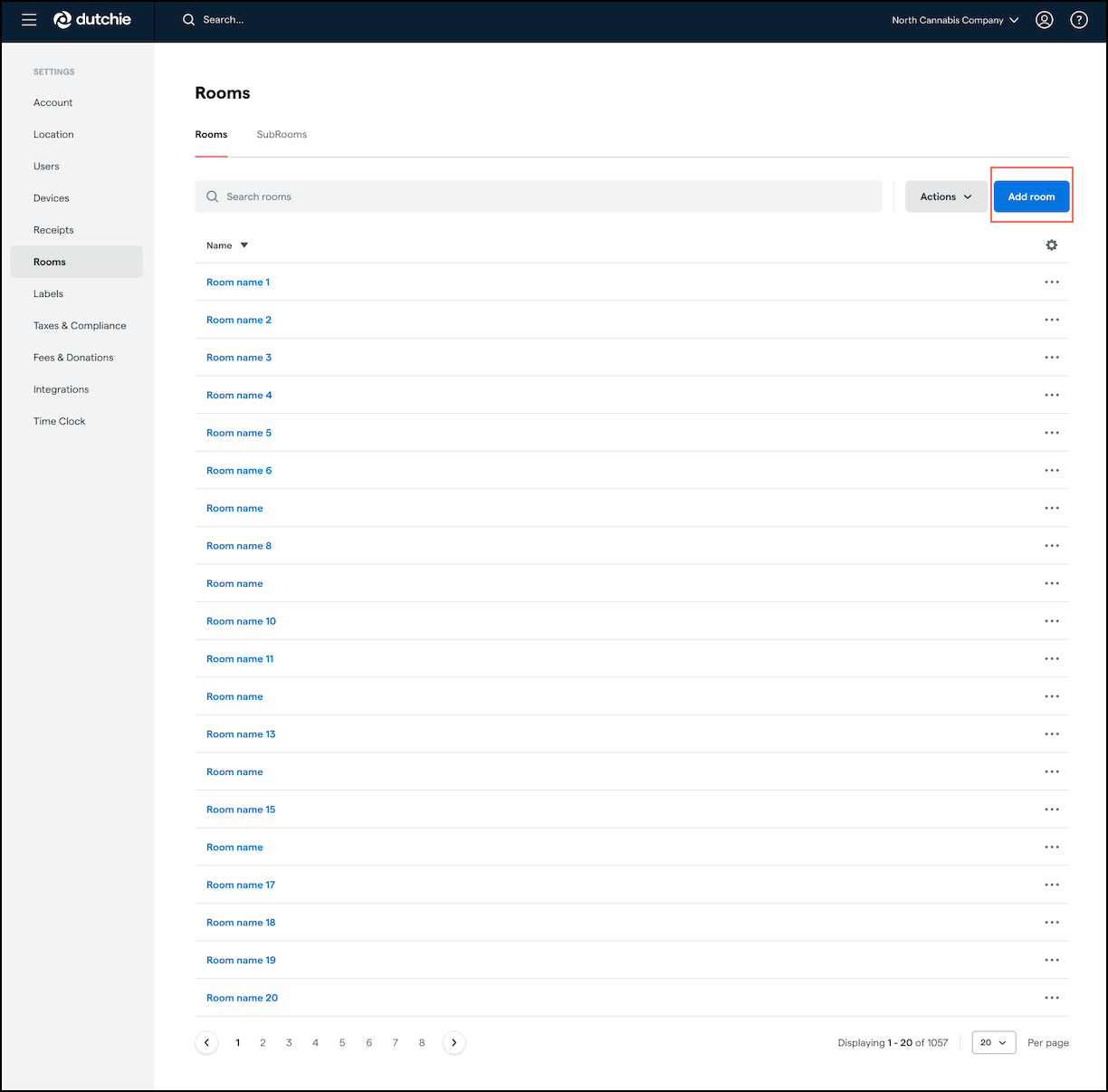Open the Room name 1 link
The width and height of the screenshot is (1108, 1092).
(x=238, y=283)
